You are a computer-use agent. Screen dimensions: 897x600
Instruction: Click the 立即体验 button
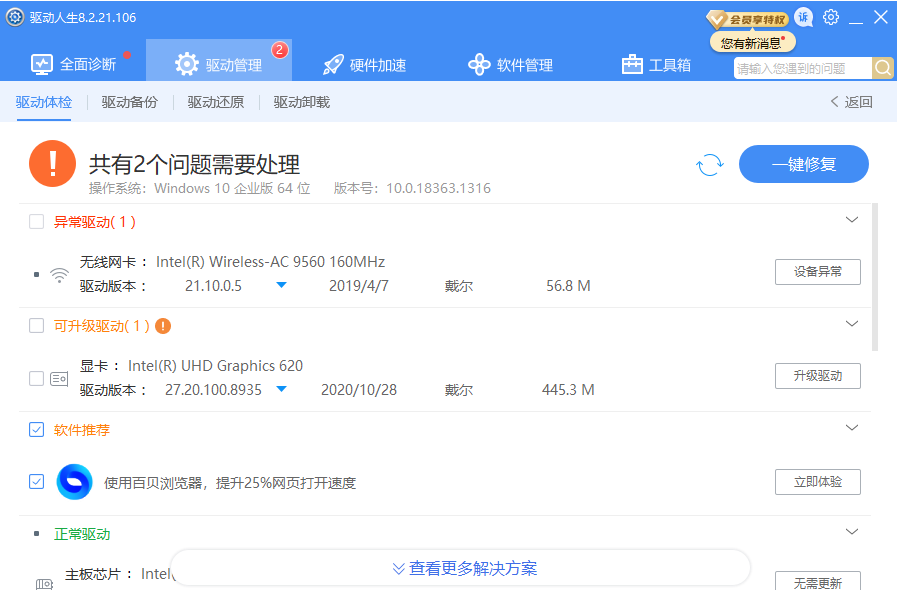(x=817, y=482)
